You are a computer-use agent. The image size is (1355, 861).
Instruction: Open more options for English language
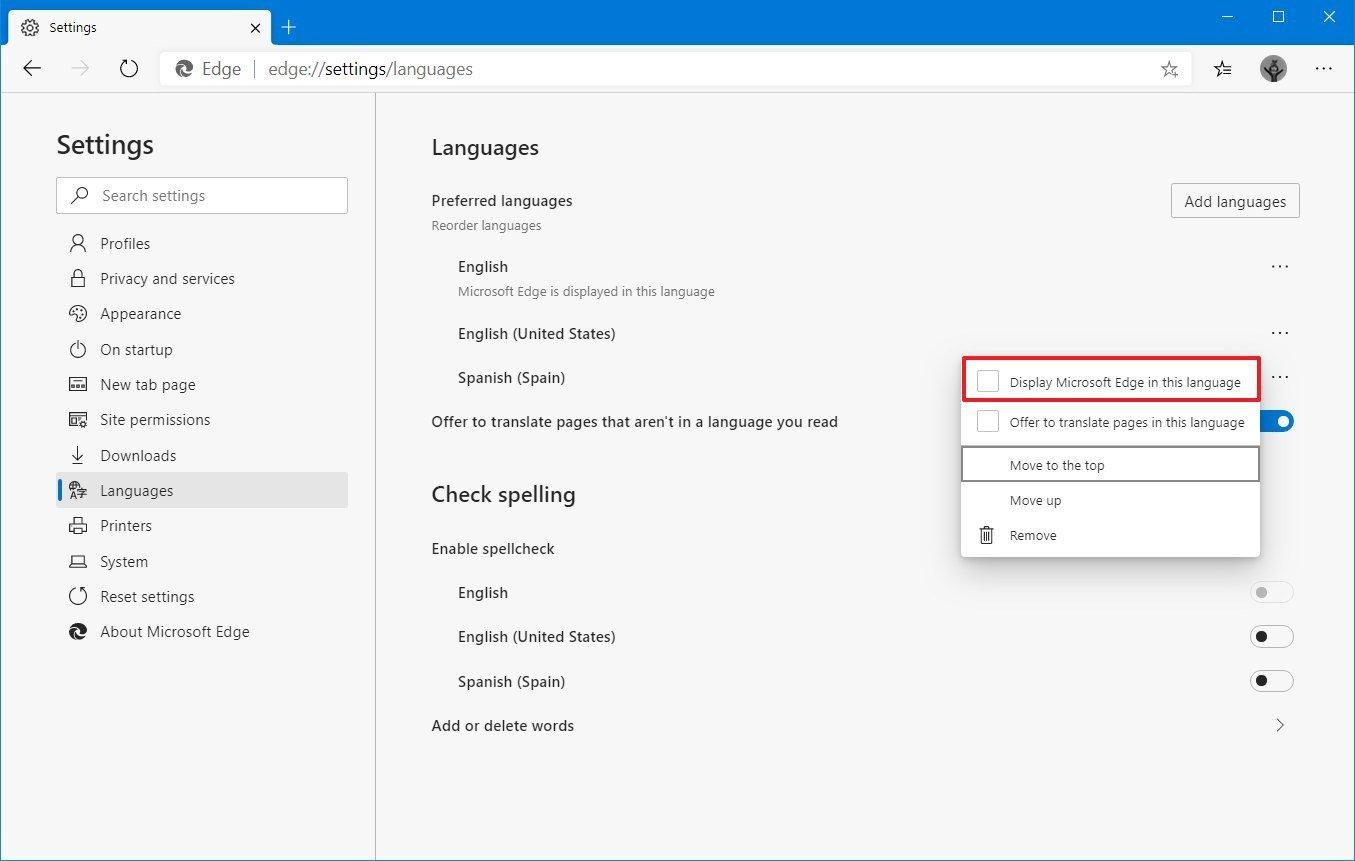pos(1280,266)
